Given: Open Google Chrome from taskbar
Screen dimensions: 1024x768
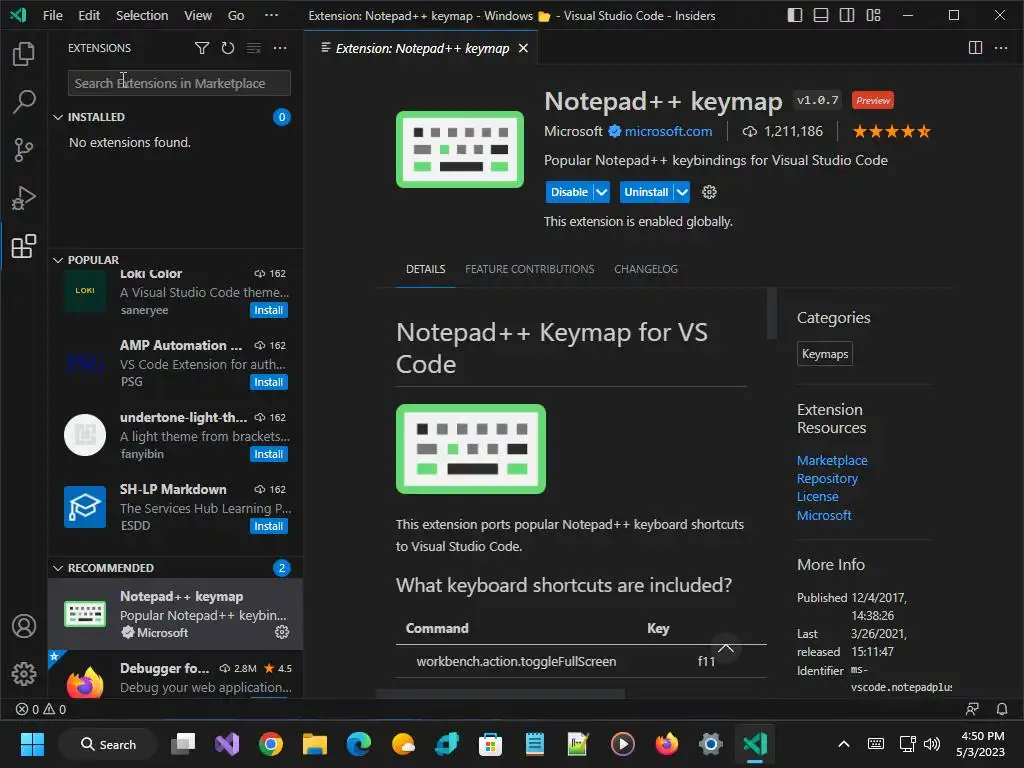Looking at the screenshot, I should [x=270, y=744].
